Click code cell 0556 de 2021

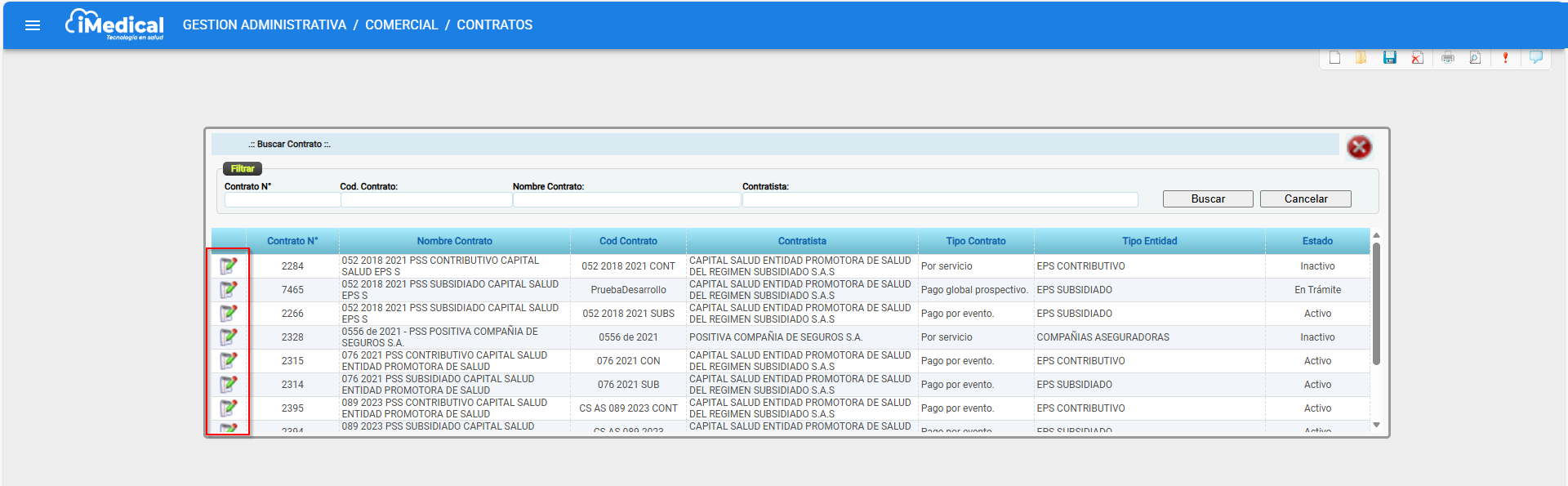[628, 337]
